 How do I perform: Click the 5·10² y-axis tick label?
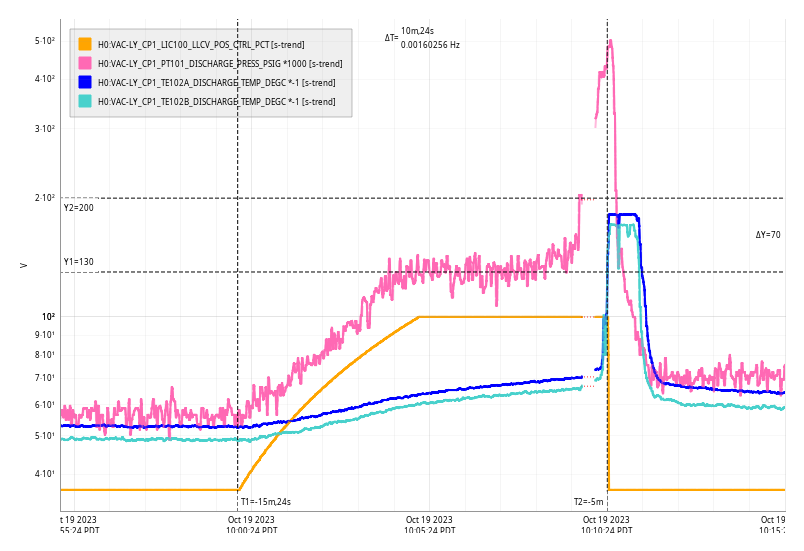44,41
